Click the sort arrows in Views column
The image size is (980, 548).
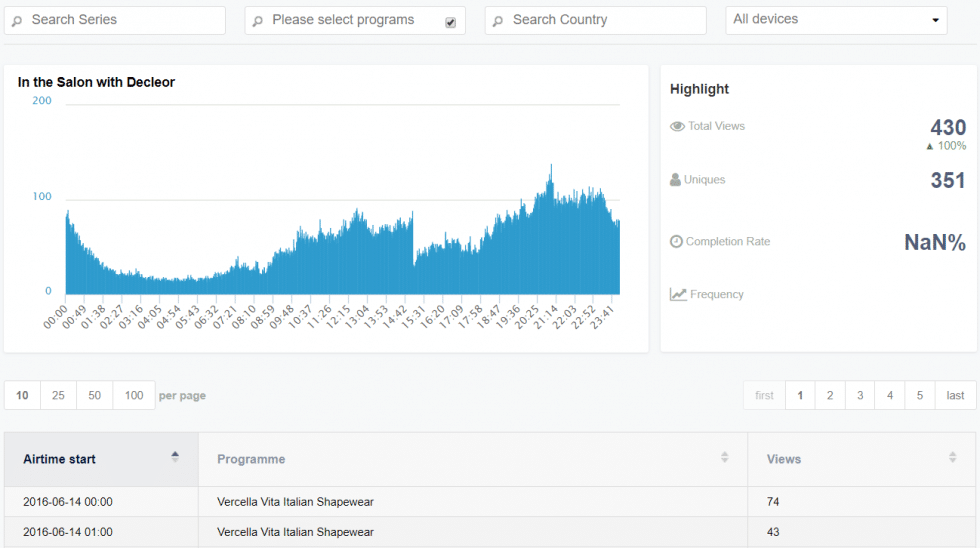[952, 458]
